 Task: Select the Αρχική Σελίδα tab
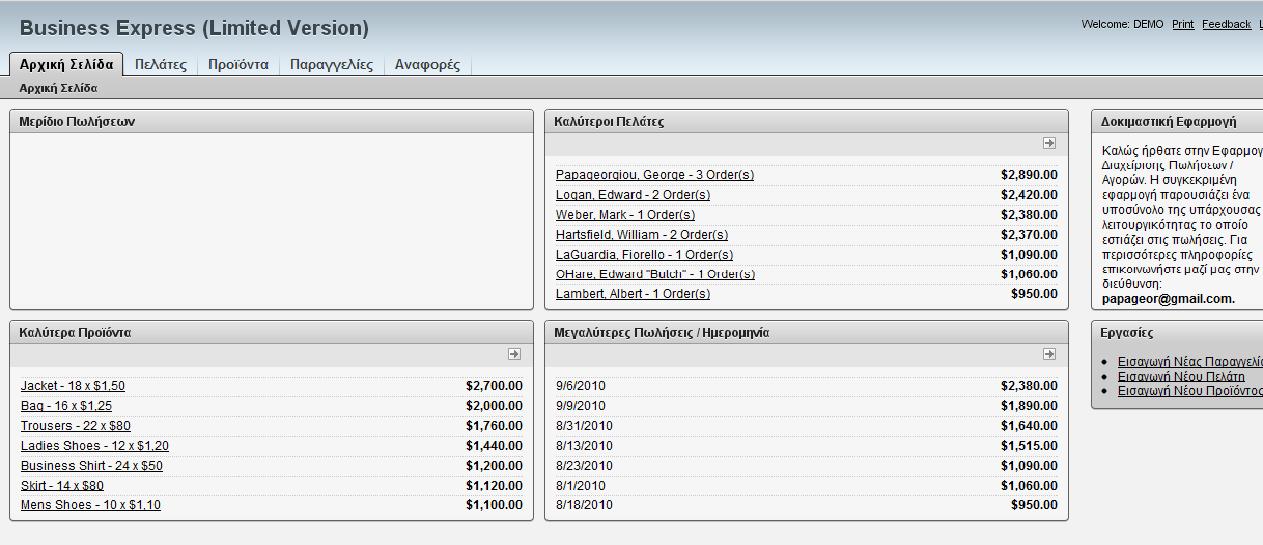click(66, 64)
